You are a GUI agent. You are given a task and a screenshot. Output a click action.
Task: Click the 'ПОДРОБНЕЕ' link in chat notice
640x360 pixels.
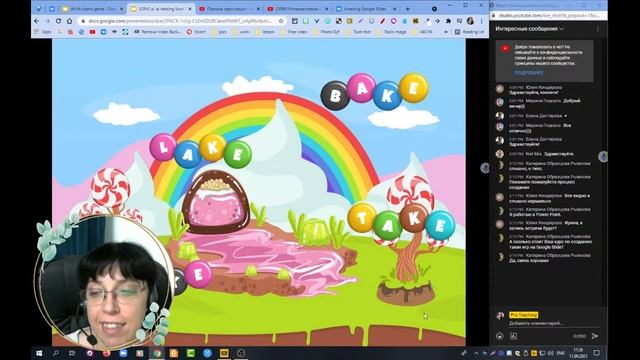(x=529, y=73)
